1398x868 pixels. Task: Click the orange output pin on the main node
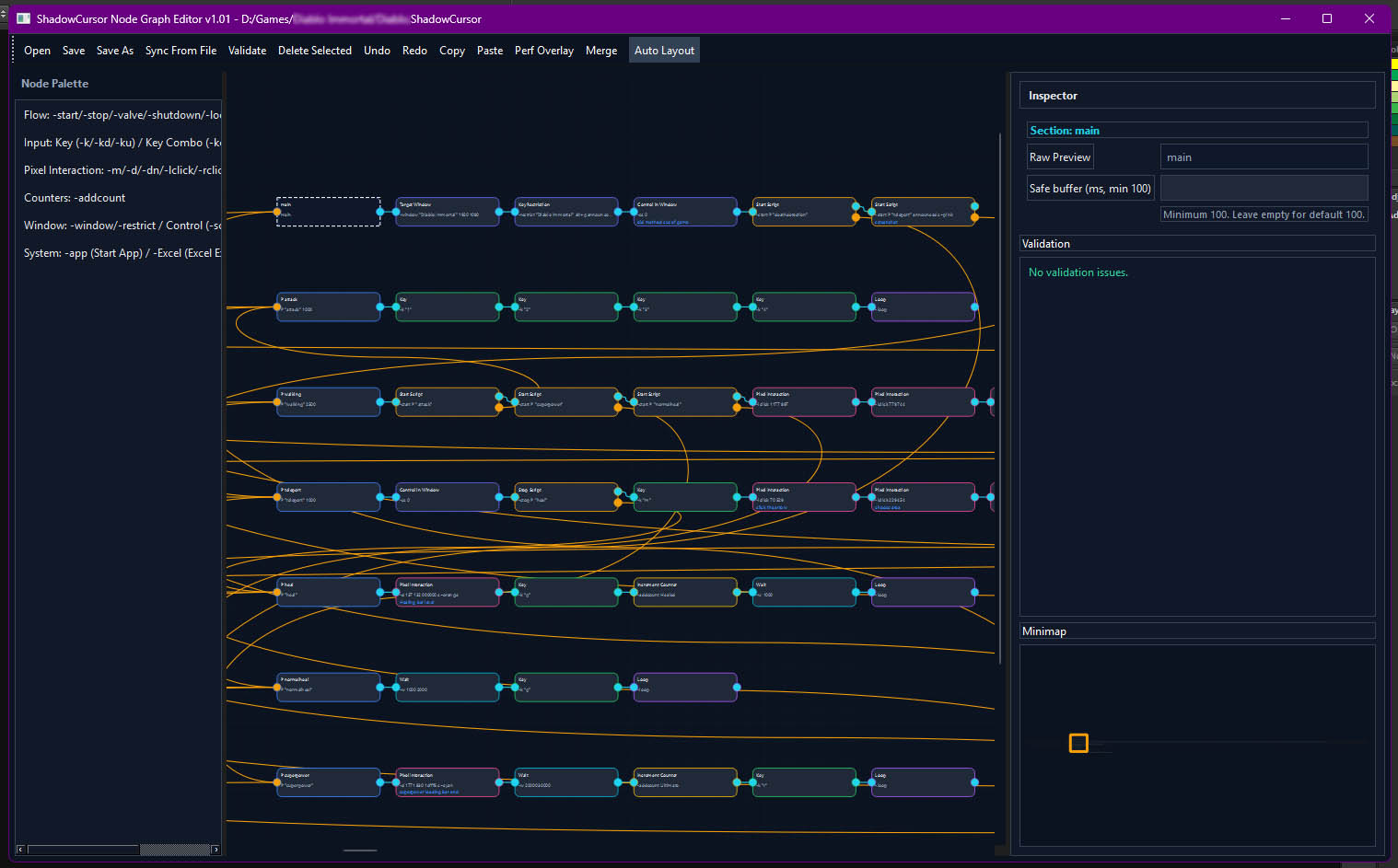tap(277, 212)
